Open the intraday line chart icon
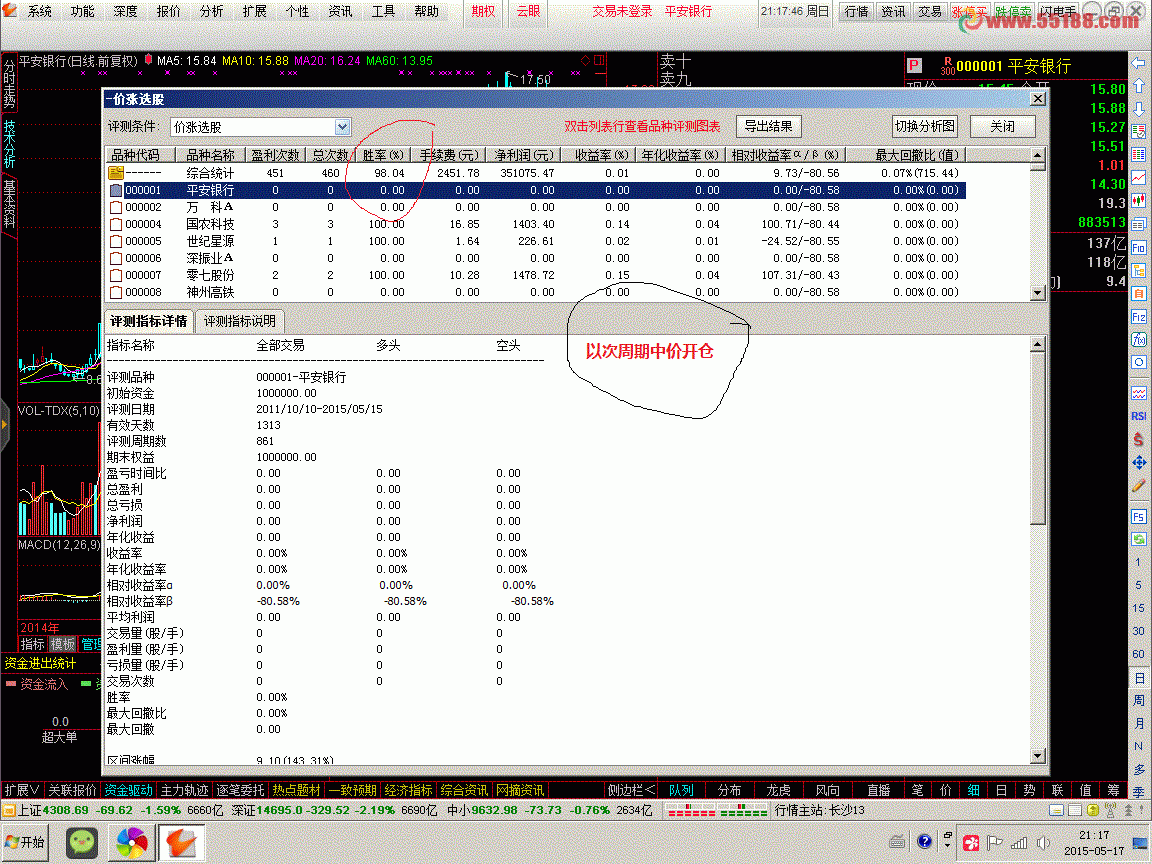Screen dimensions: 1152x864 click(x=1139, y=178)
